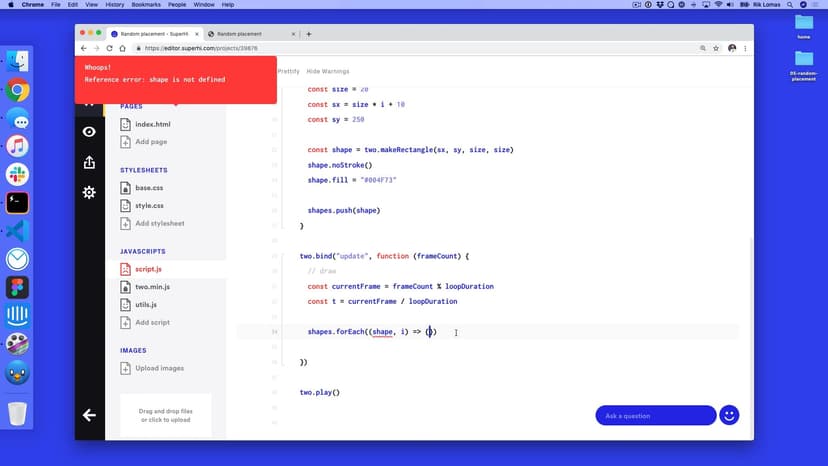Click the smiley face help button
Screen dimensions: 828x466
click(x=729, y=415)
